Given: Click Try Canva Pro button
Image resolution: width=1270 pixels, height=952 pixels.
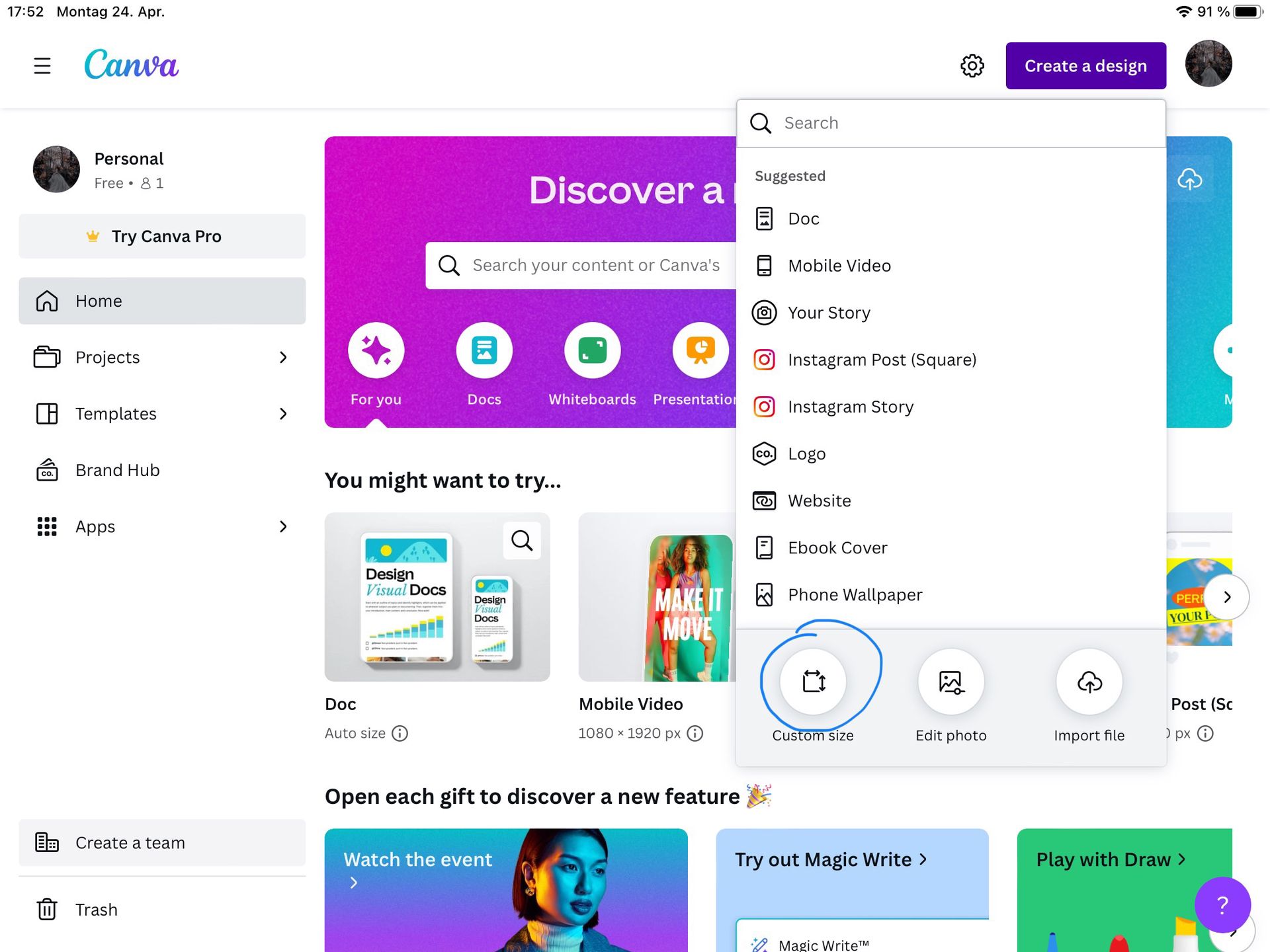Looking at the screenshot, I should tap(162, 236).
